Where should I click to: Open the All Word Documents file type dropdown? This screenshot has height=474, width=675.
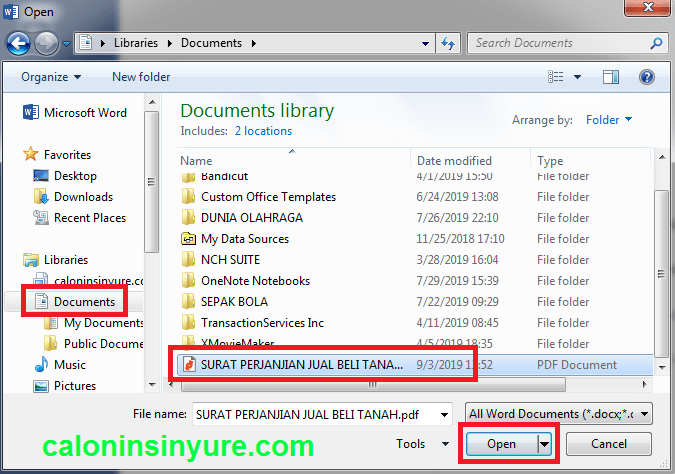(x=559, y=414)
